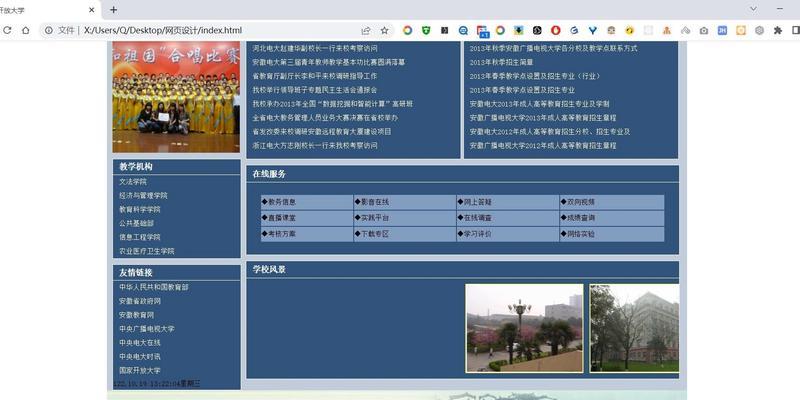Open the grey hexagon extension icon
800x400 pixels.
(x=759, y=31)
